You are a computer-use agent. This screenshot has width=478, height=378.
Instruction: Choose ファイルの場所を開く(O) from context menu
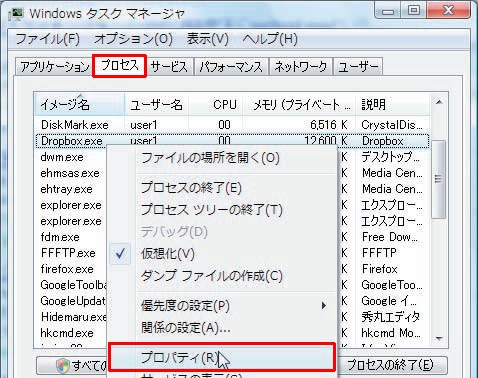pos(210,158)
